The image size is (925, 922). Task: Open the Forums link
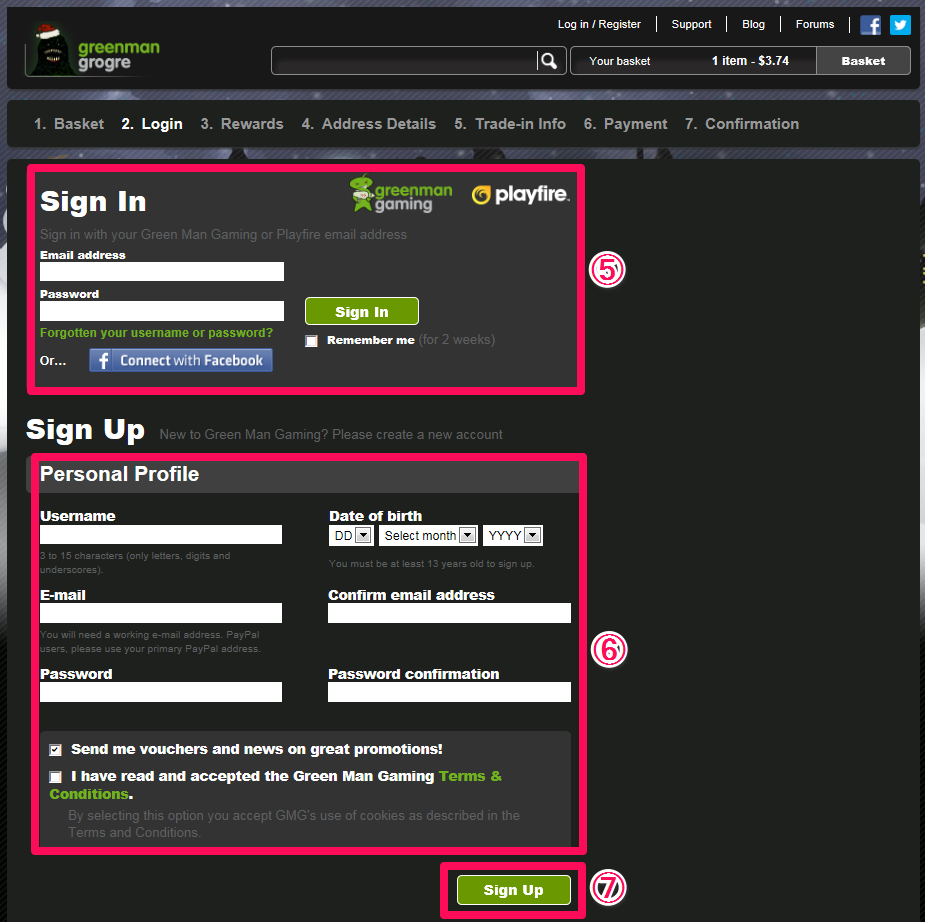click(x=815, y=24)
